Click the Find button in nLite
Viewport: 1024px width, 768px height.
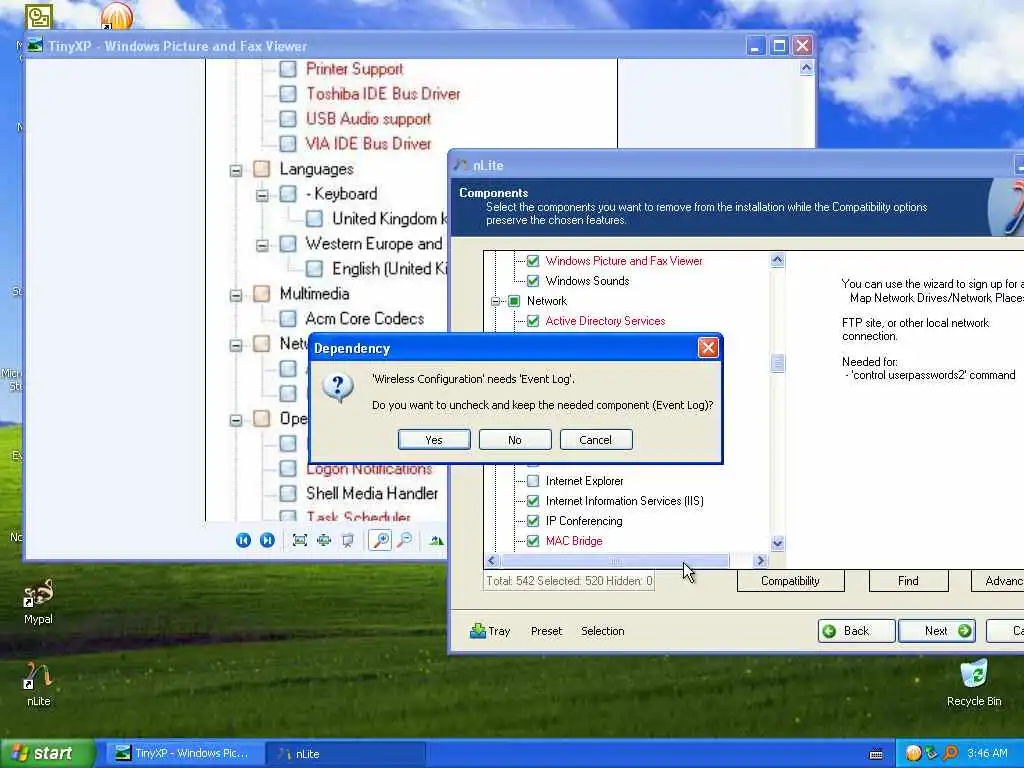(908, 581)
